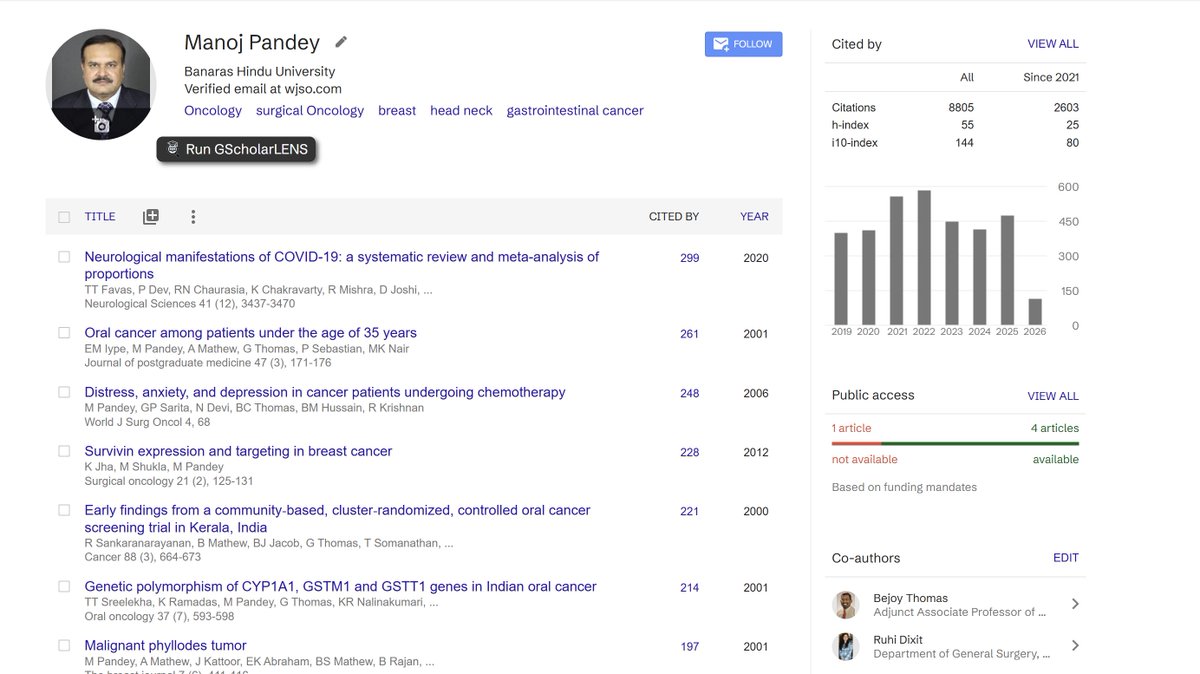Click the 2022 citation bar in chart
Viewport: 1200px width, 674px height.
pyautogui.click(x=924, y=257)
